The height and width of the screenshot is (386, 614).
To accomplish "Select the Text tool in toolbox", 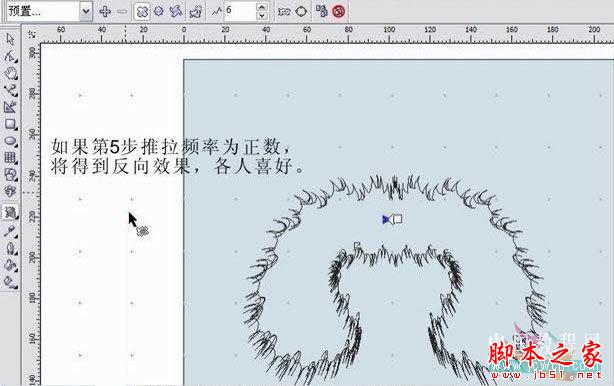I will click(x=10, y=191).
